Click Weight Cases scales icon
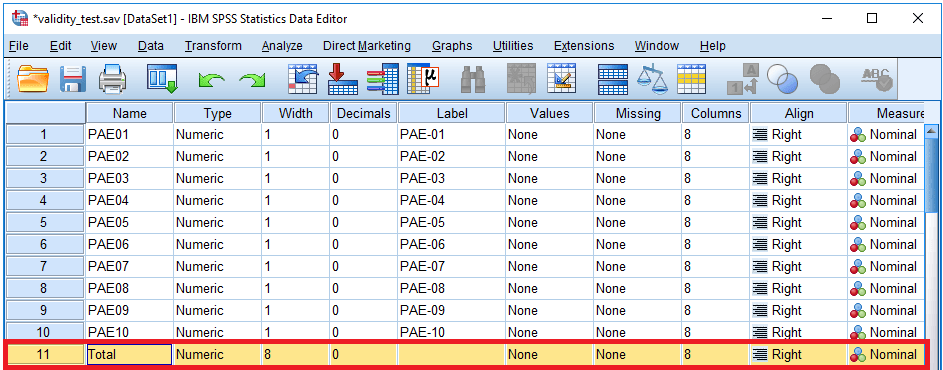 [652, 79]
